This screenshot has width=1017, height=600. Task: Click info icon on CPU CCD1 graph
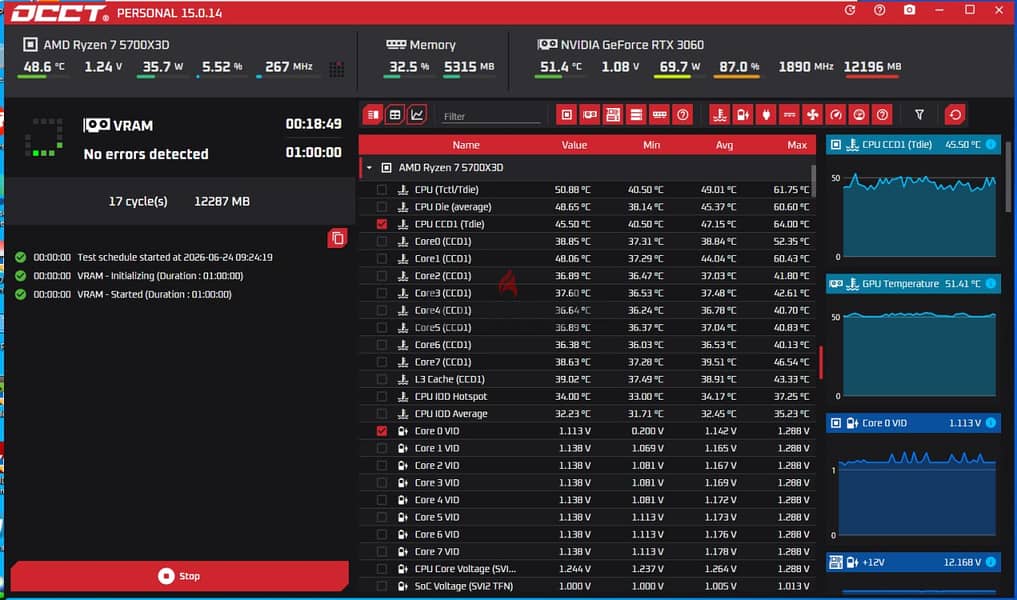990,144
